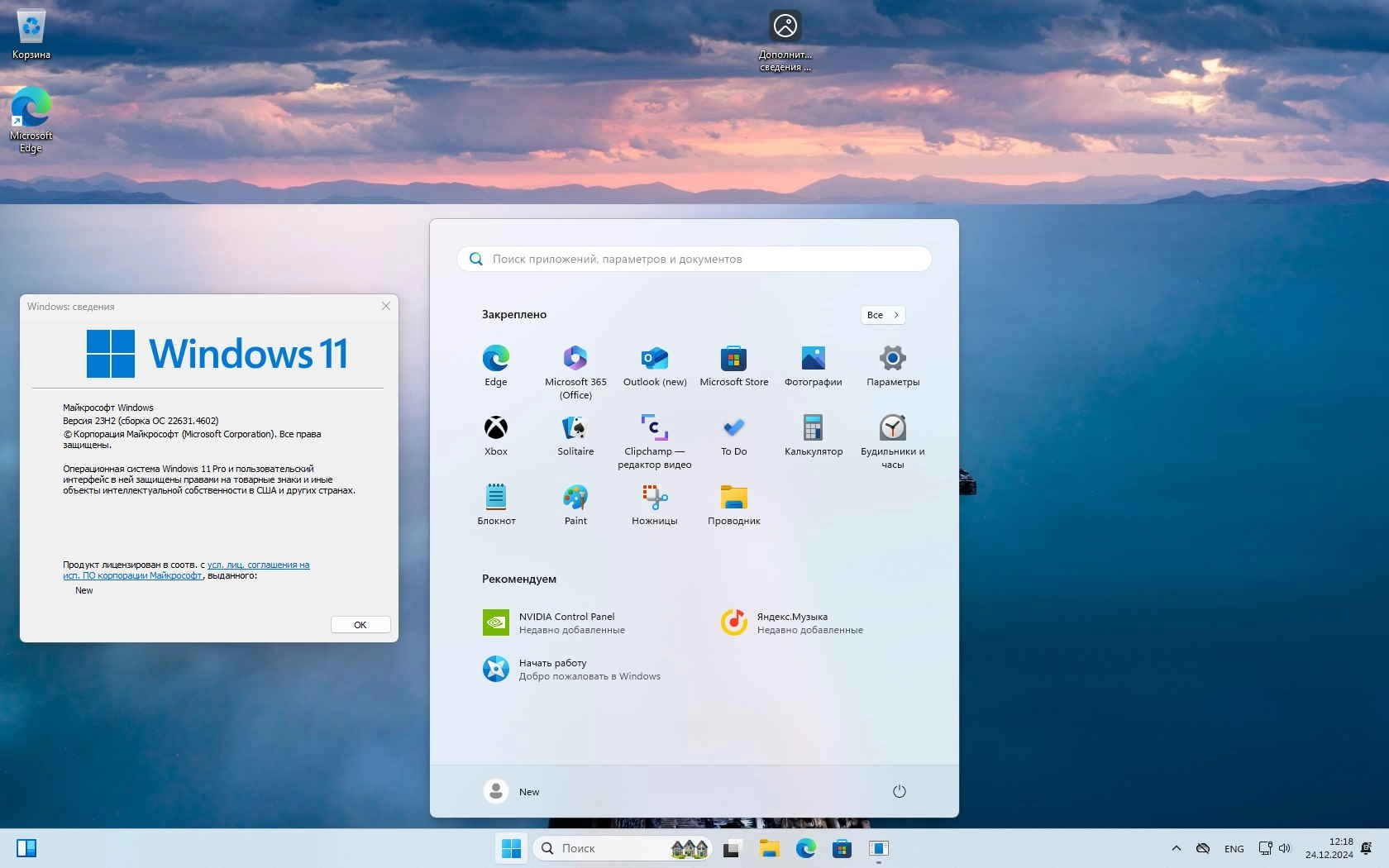The image size is (1389, 868).
Task: Click the Версия 23H2 build text
Action: 141,421
